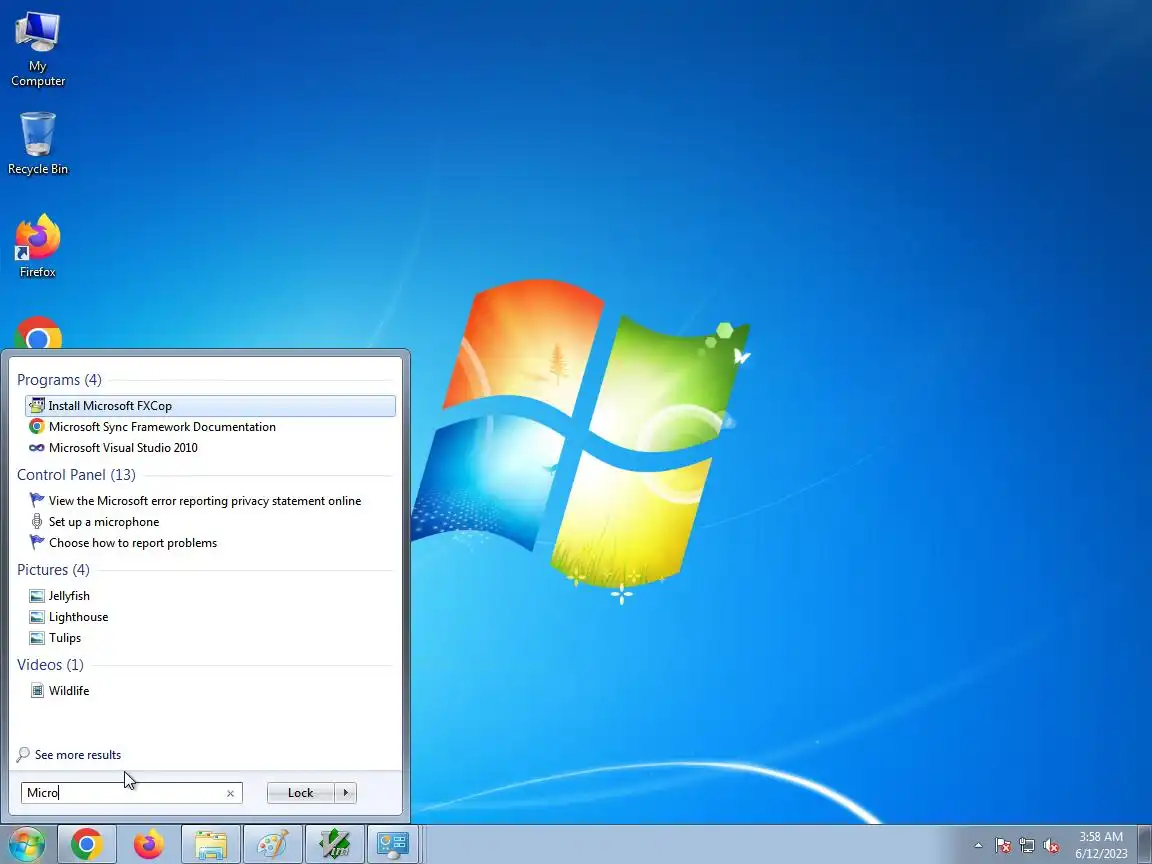This screenshot has width=1152, height=864.
Task: Click the Pictures (4) group header
Action: click(54, 570)
